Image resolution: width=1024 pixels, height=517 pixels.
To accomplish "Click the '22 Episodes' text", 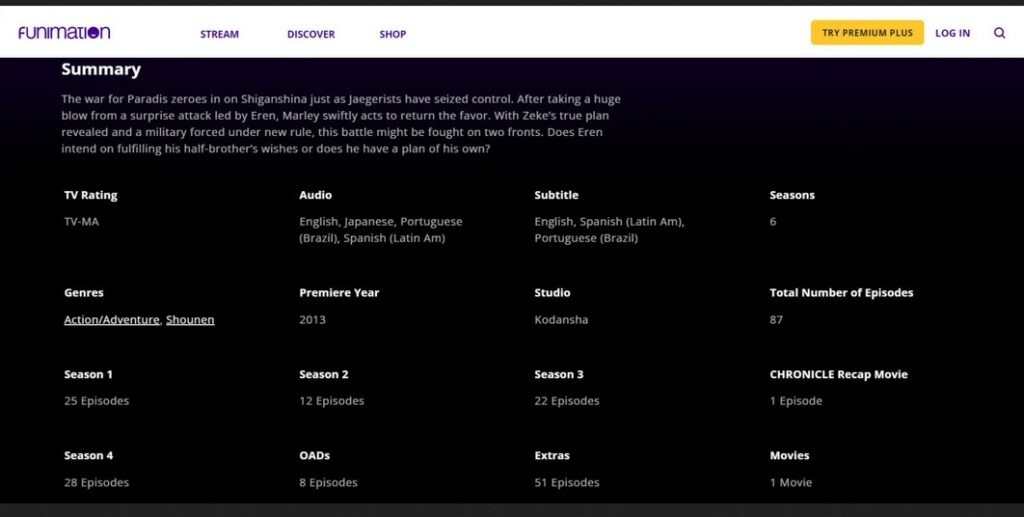I will pyautogui.click(x=567, y=401).
